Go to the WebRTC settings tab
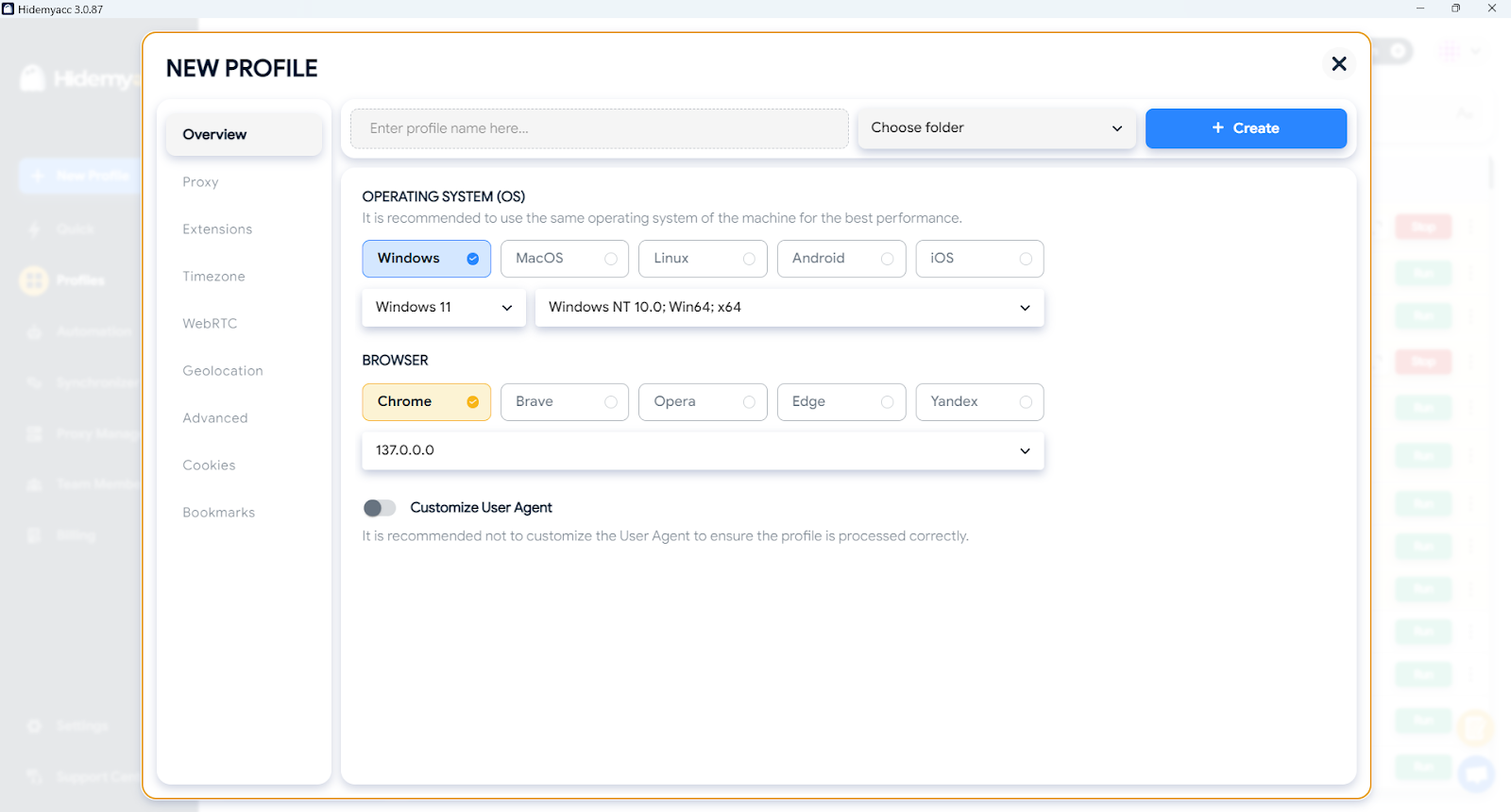Image resolution: width=1511 pixels, height=812 pixels. 210,324
